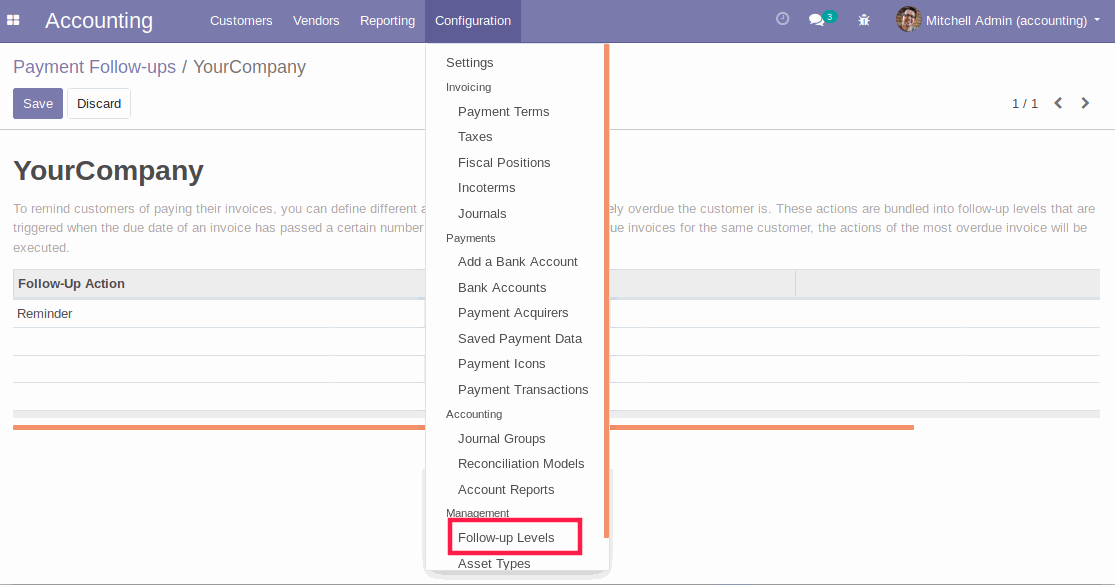Open Payment Transactions menu entry
The width and height of the screenshot is (1115, 585).
point(523,390)
